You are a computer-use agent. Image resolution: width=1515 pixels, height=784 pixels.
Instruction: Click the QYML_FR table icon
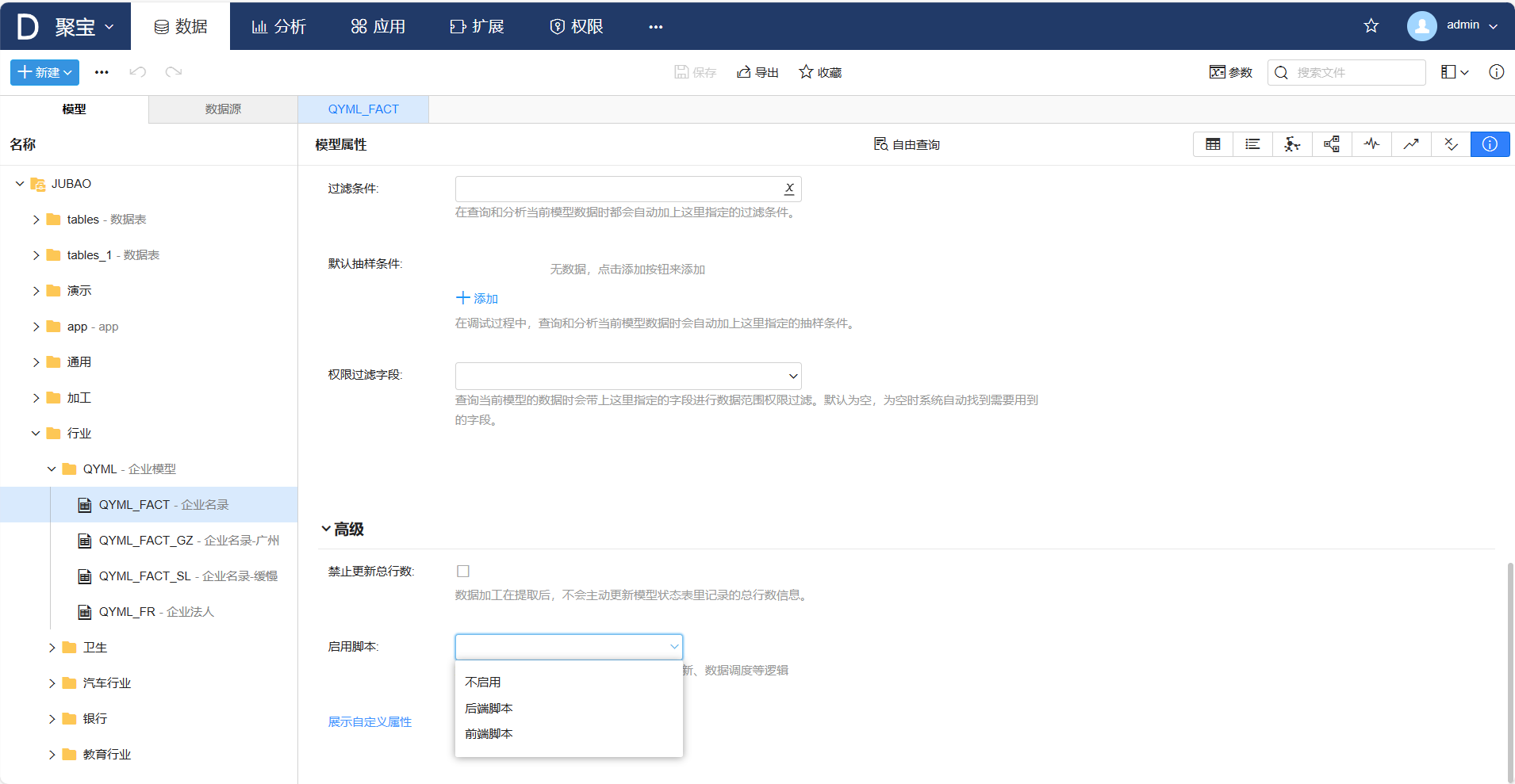(85, 612)
